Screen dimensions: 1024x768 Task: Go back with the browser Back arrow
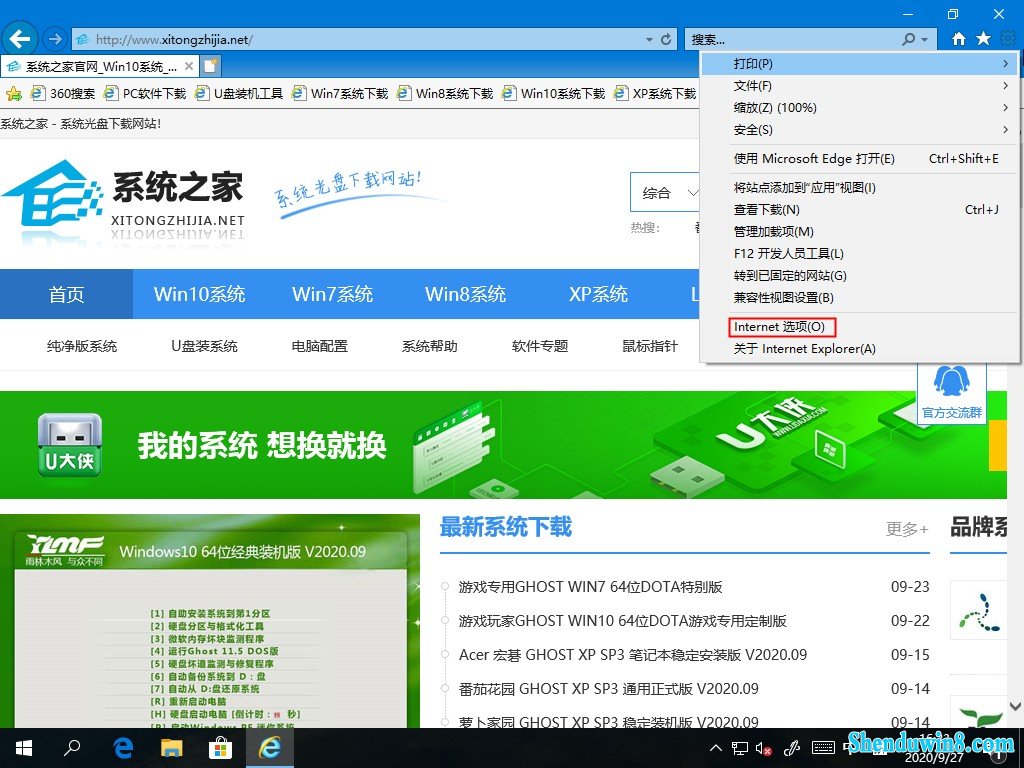[20, 39]
